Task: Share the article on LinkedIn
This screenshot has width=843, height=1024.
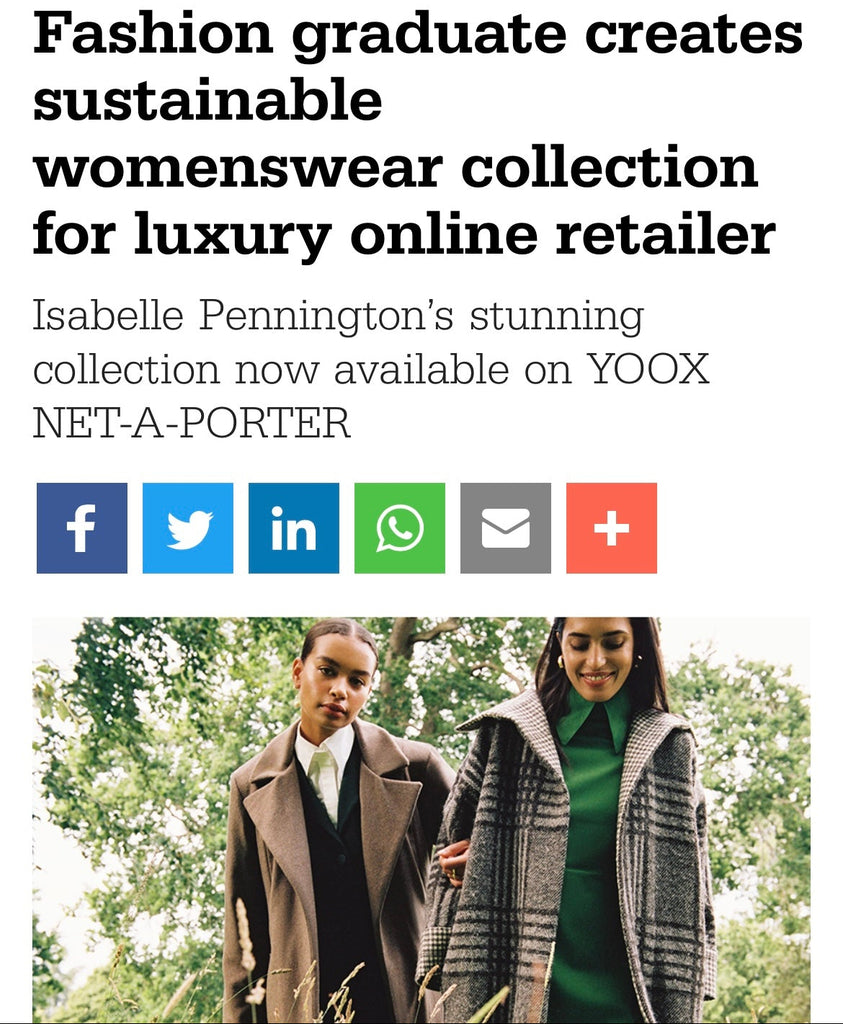Action: 294,528
